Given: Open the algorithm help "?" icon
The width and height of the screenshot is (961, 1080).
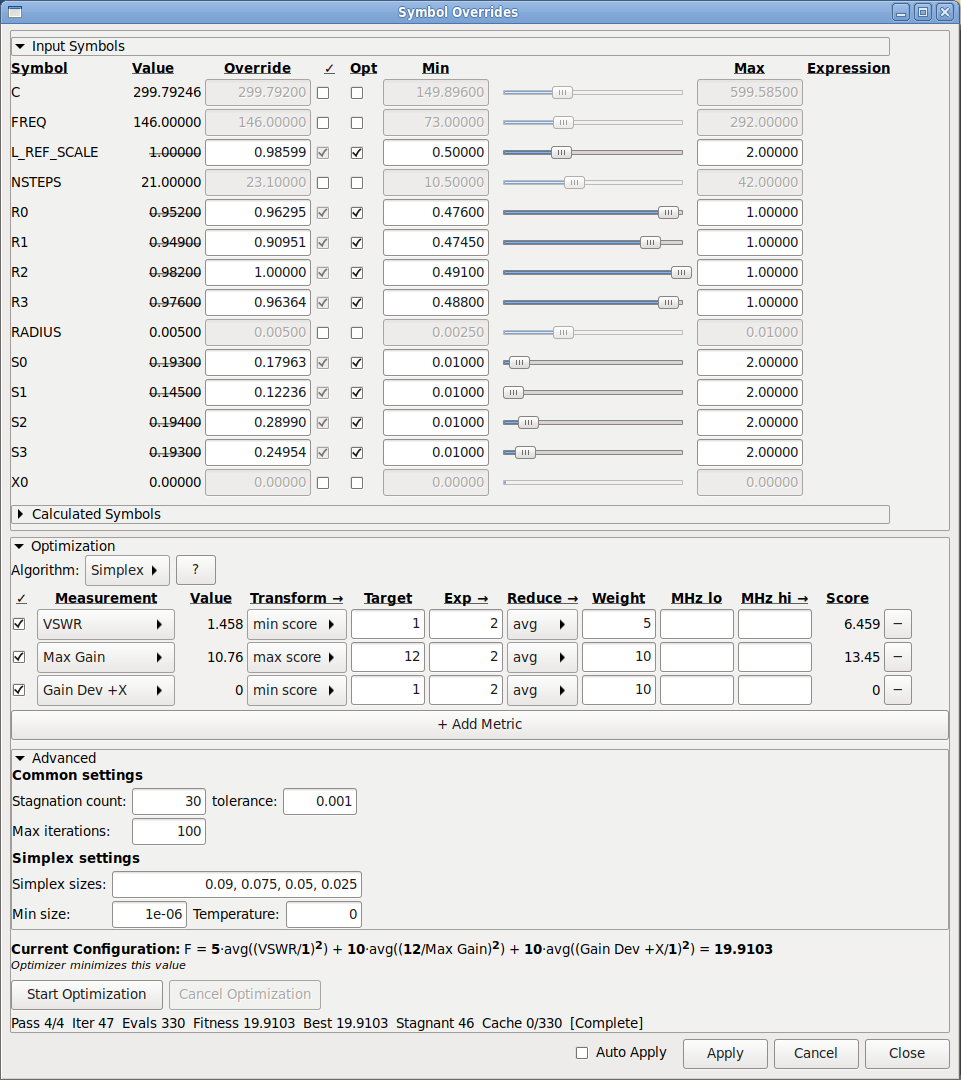Looking at the screenshot, I should tap(195, 569).
